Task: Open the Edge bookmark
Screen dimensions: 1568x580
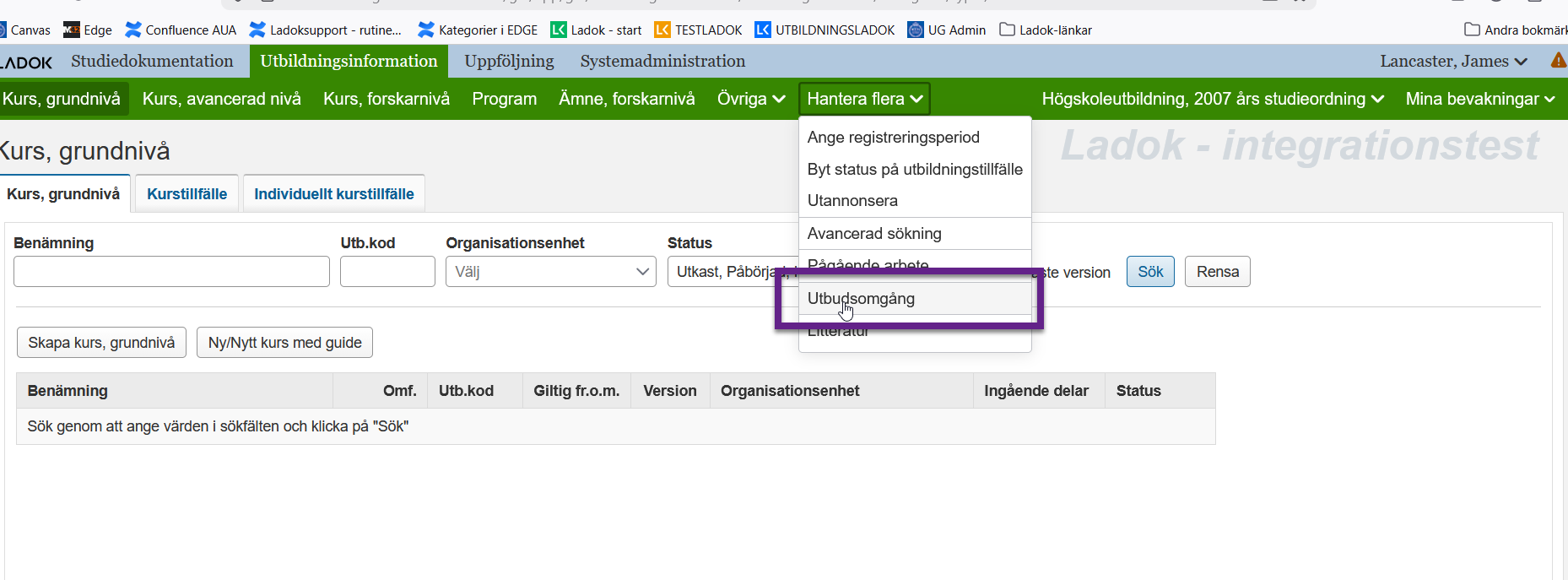Action: click(x=88, y=30)
